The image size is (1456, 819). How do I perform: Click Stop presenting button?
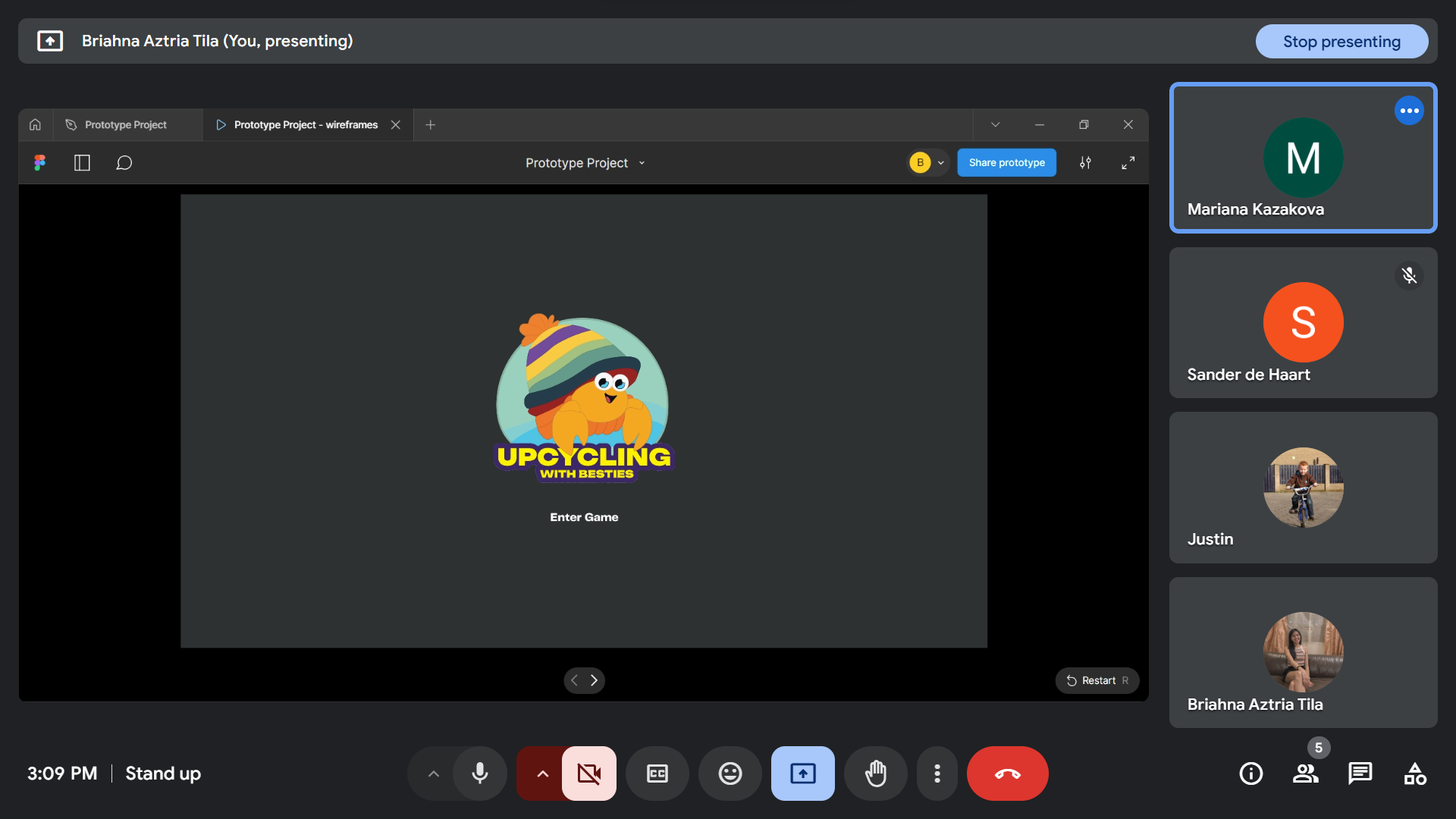(1341, 42)
